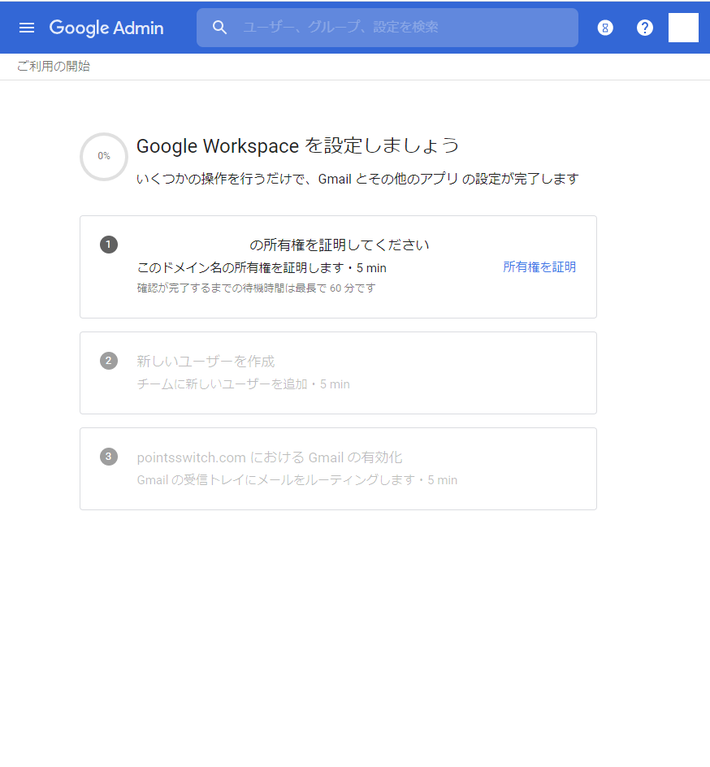Click the Google Admin logo
The width and height of the screenshot is (710, 767).
point(106,28)
